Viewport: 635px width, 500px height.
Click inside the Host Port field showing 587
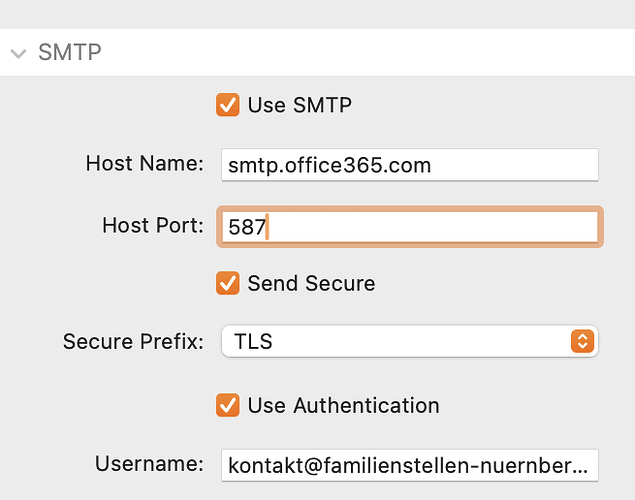[409, 227]
